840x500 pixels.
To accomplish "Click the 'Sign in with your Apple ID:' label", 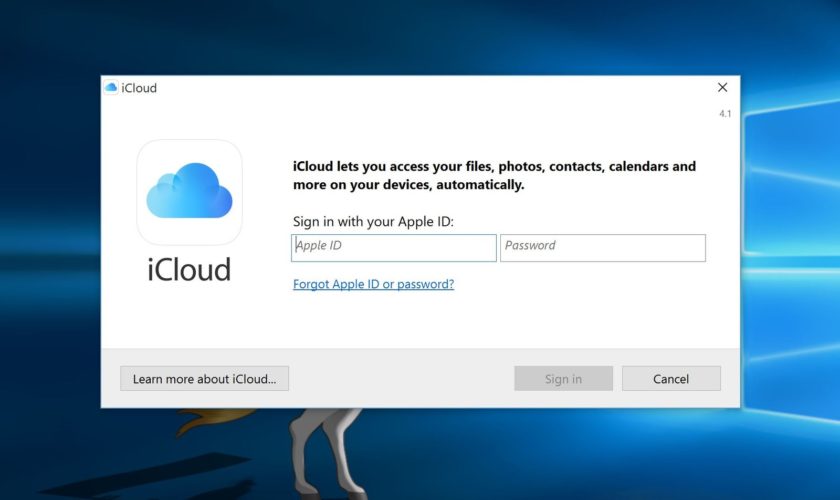I will click(x=373, y=221).
